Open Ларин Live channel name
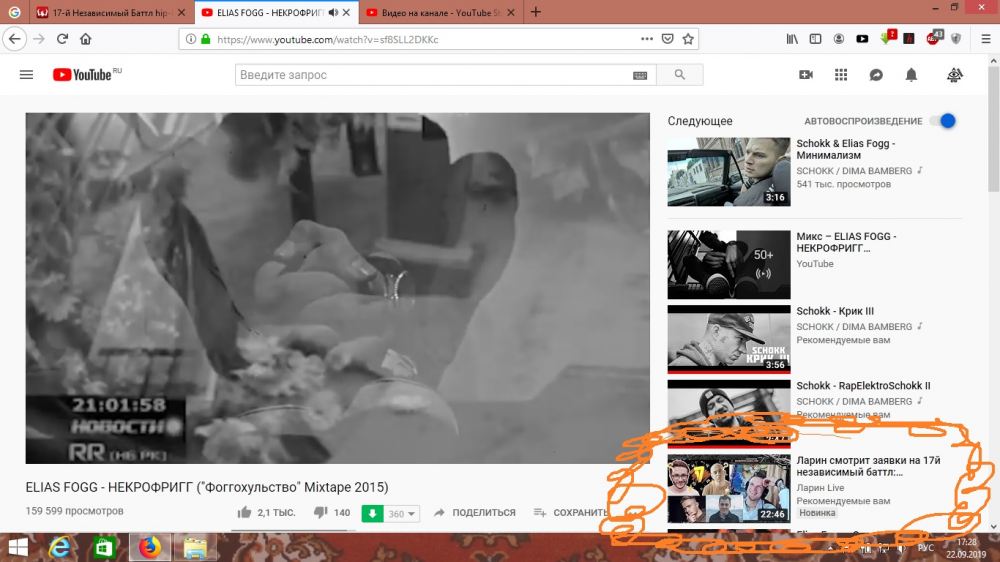This screenshot has height=562, width=1000. pos(820,487)
